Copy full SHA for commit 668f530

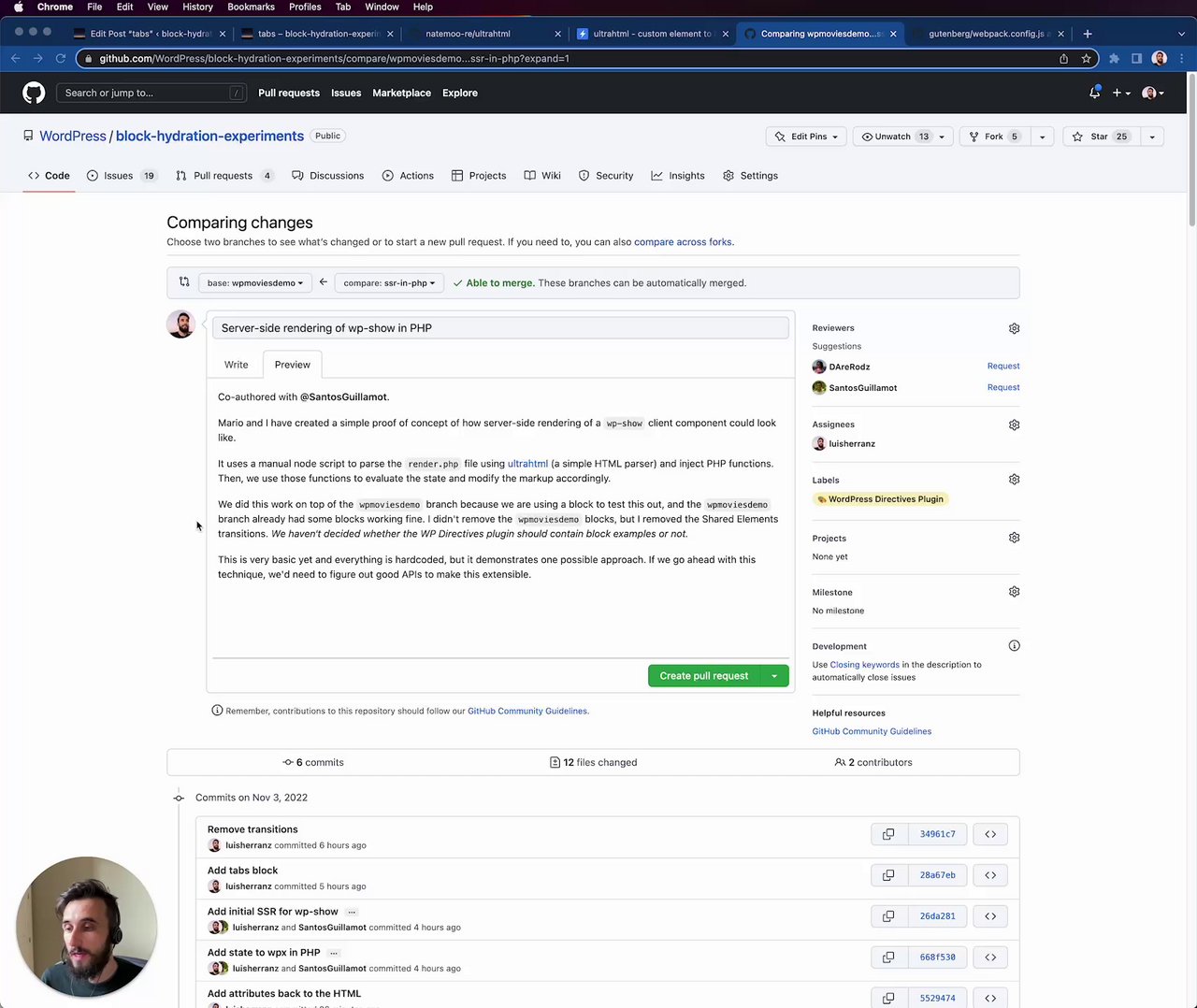click(888, 958)
